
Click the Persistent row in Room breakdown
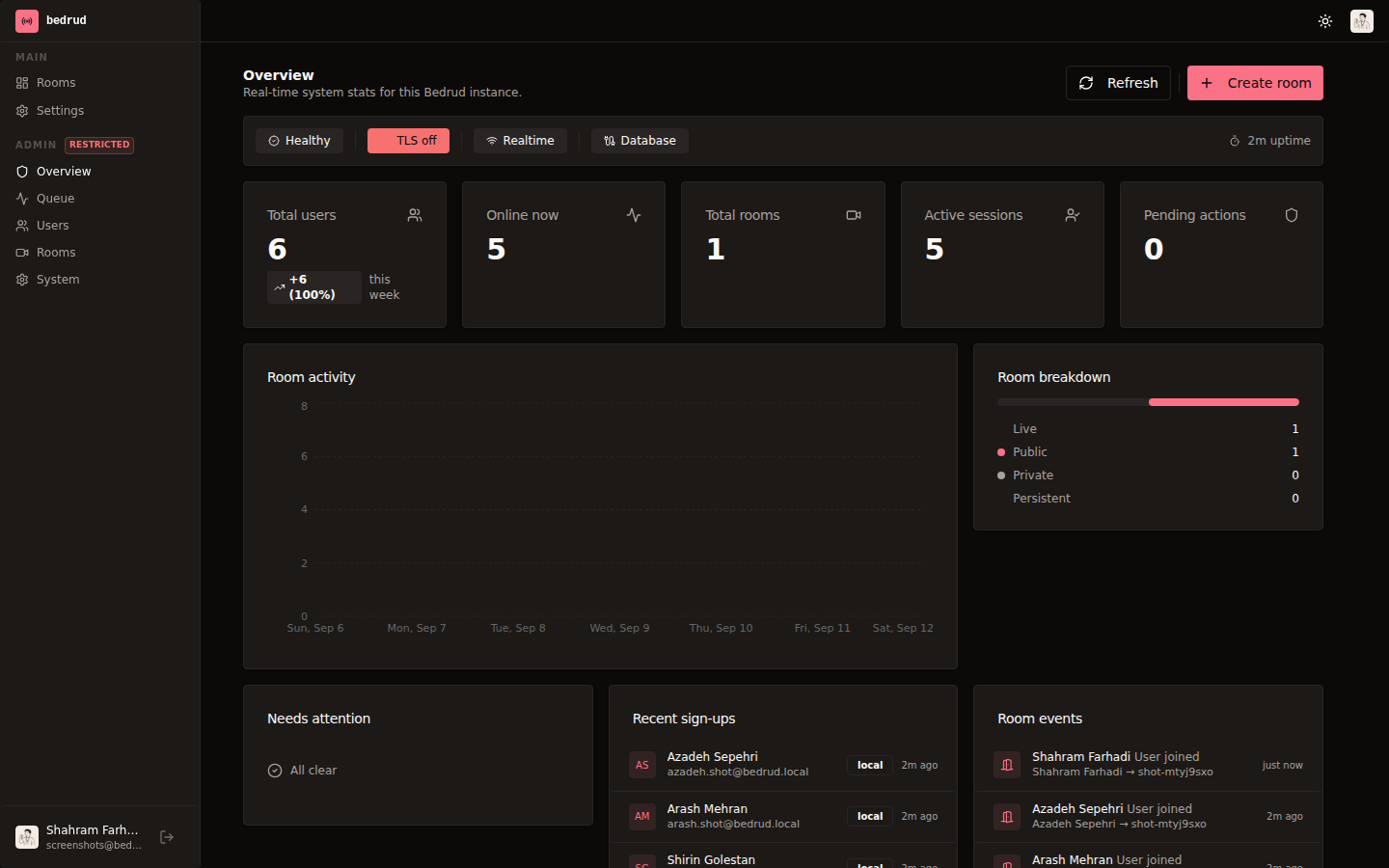point(1148,499)
